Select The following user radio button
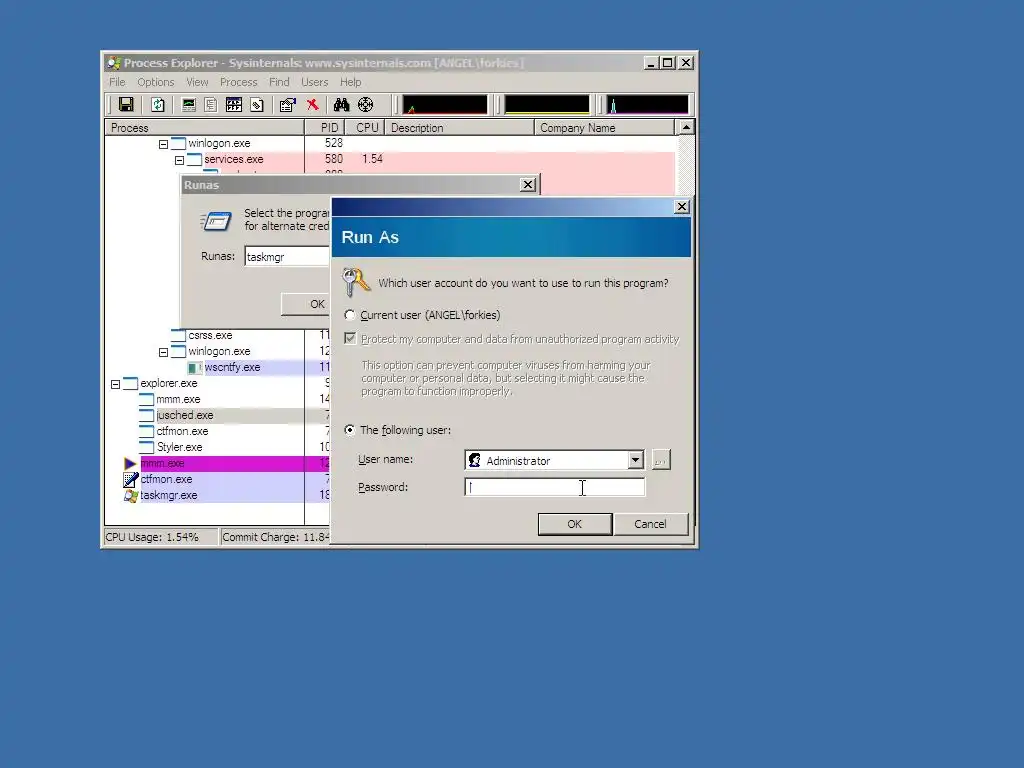This screenshot has width=1024, height=768. click(x=350, y=430)
